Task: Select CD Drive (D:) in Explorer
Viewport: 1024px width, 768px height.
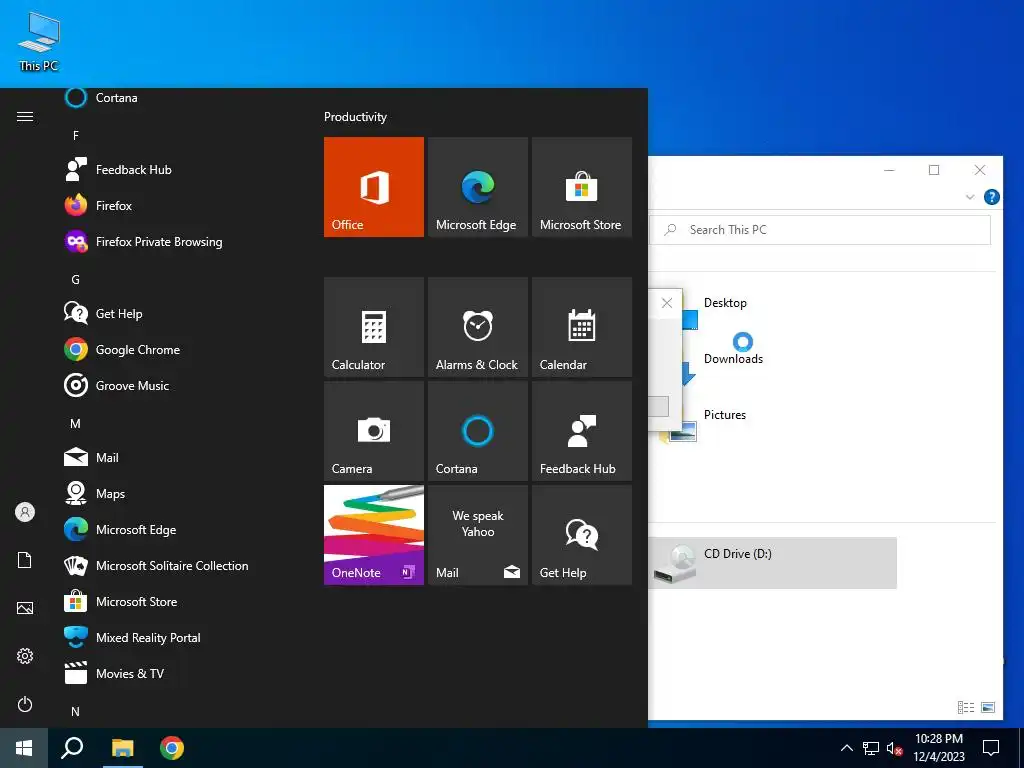Action: (x=773, y=563)
